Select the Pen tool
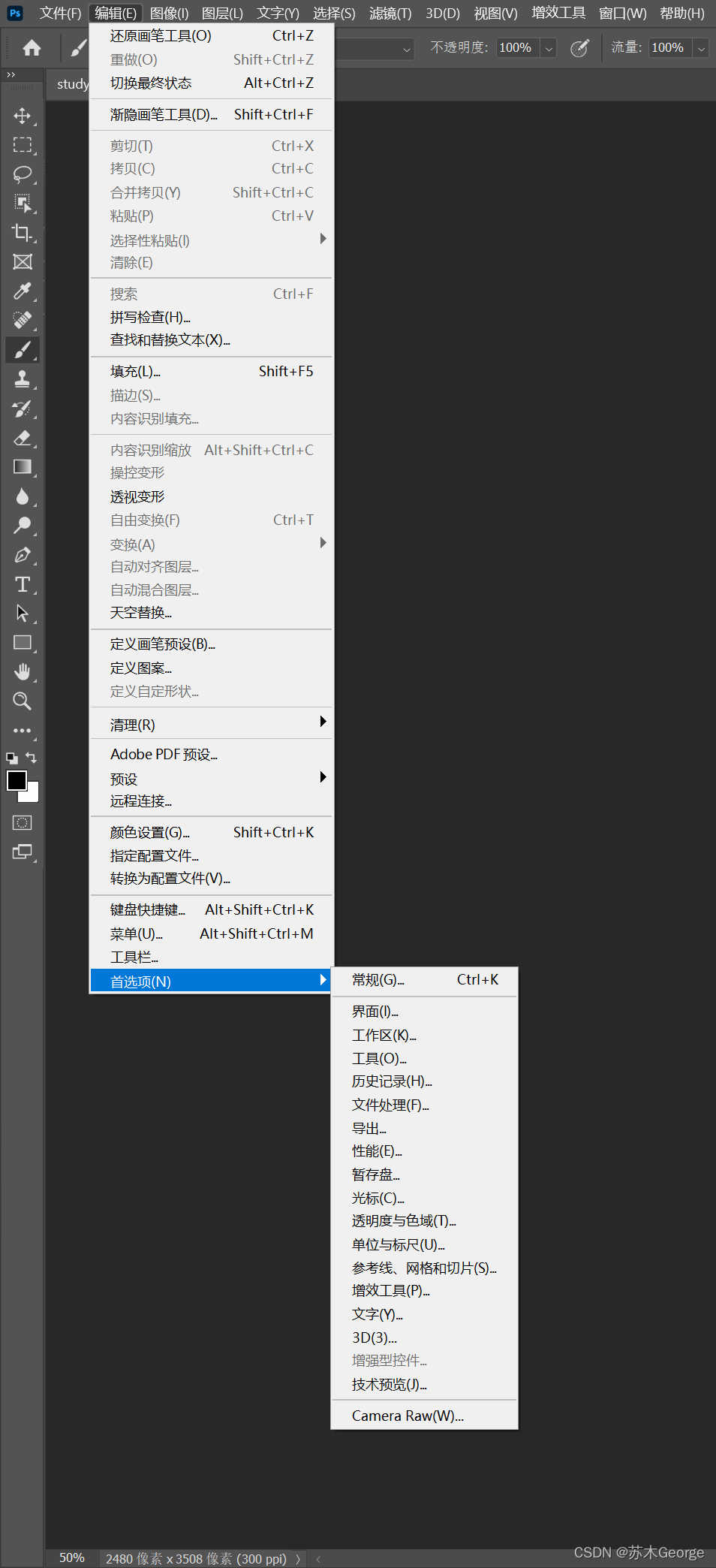Screen dimensions: 716x1568 point(23,555)
